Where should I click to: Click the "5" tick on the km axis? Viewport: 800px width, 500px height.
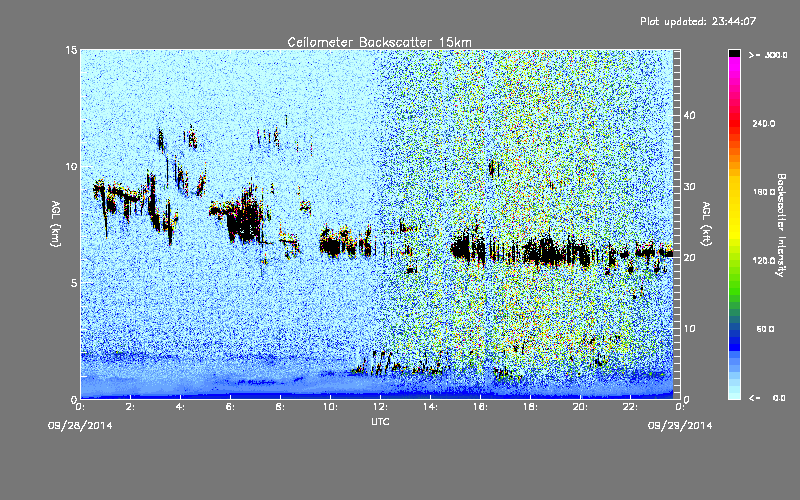pyautogui.click(x=74, y=283)
